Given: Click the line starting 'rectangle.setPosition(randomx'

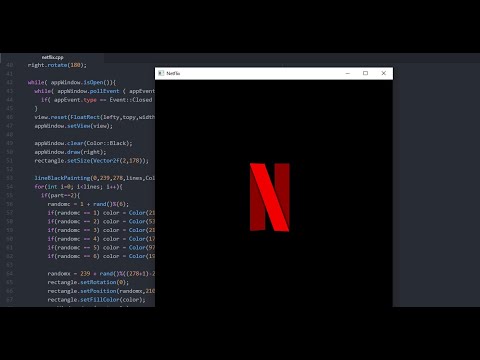Looking at the screenshot, I should point(101,291).
